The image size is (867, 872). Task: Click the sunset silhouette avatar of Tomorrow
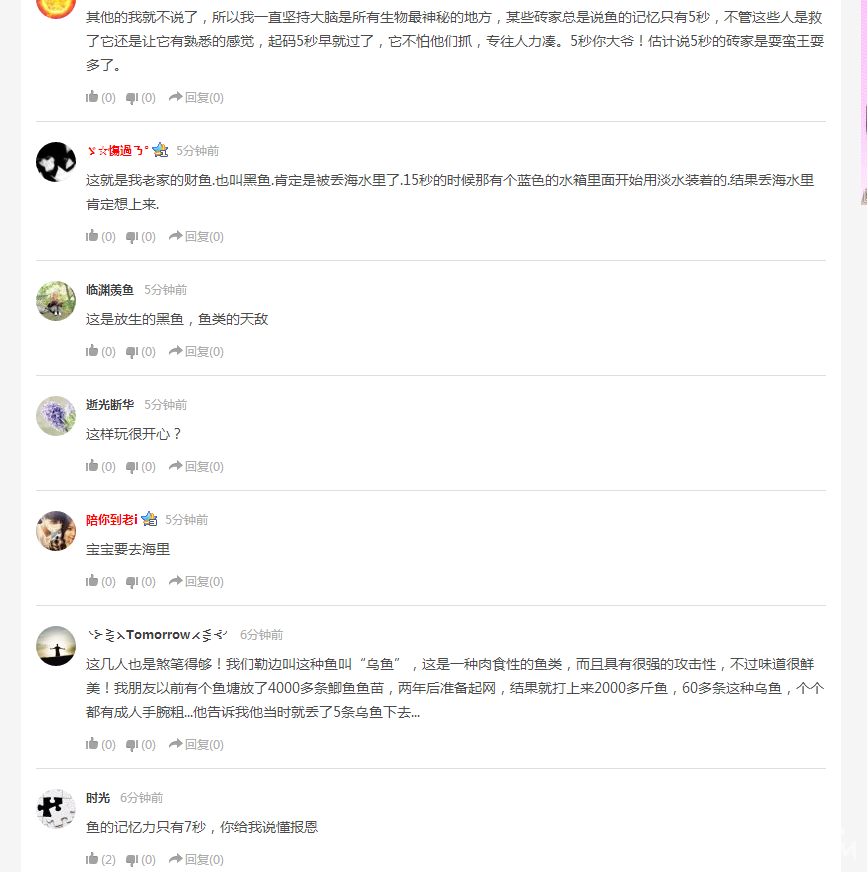click(56, 646)
